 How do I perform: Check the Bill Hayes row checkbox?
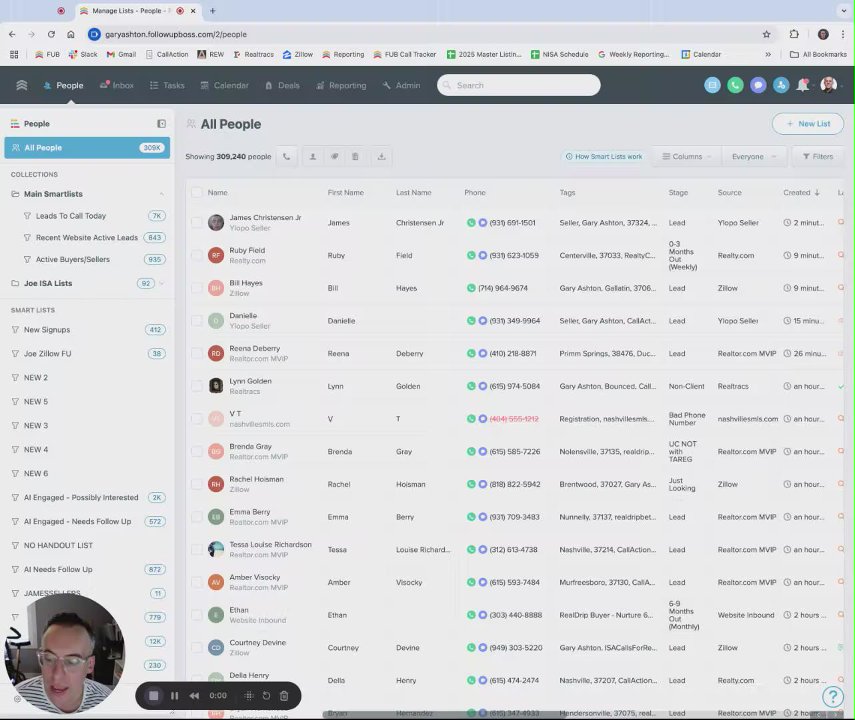pyautogui.click(x=196, y=288)
